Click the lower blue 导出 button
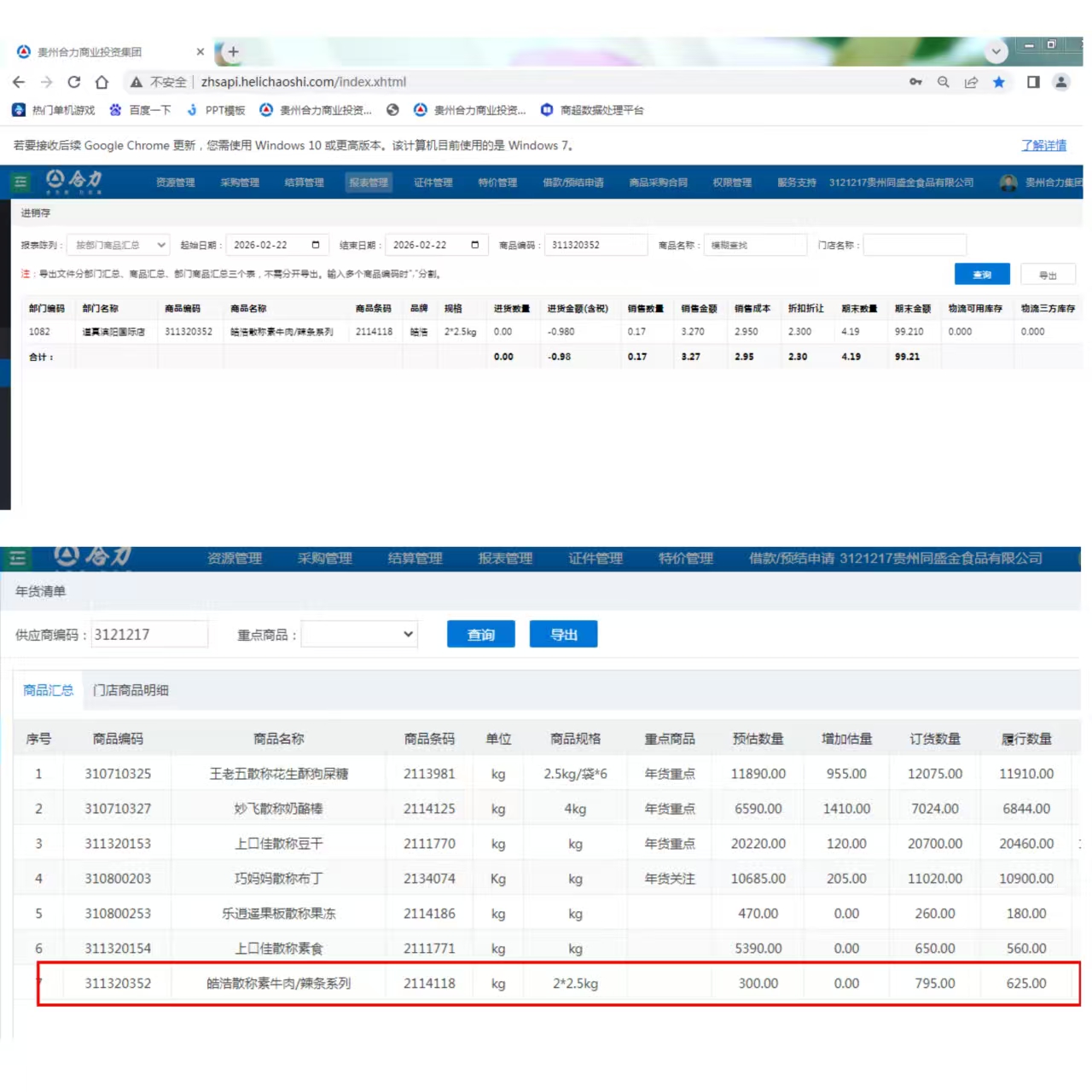Screen dimensions: 1092x1092 563,634
